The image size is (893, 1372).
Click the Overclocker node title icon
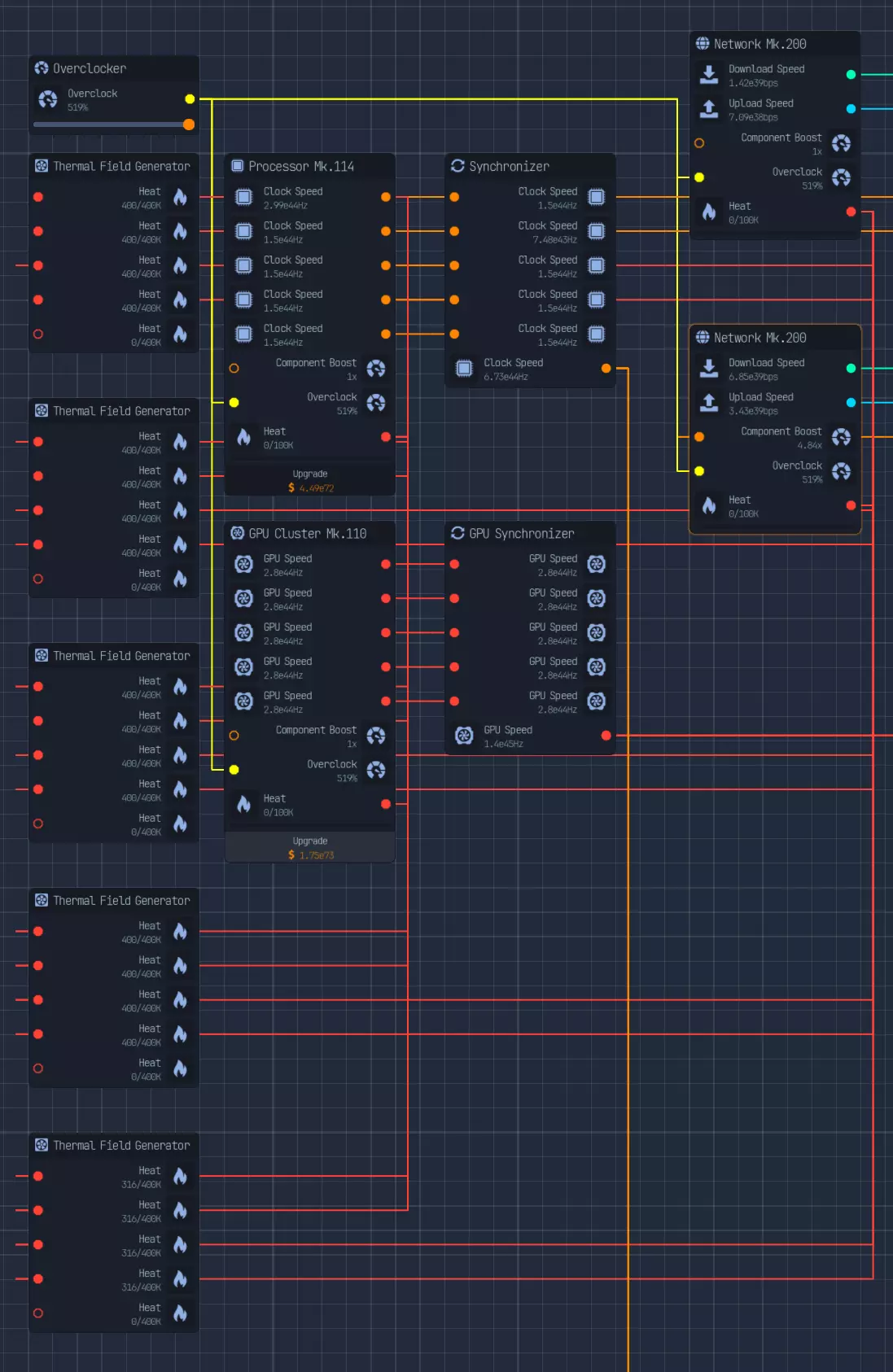pyautogui.click(x=42, y=68)
